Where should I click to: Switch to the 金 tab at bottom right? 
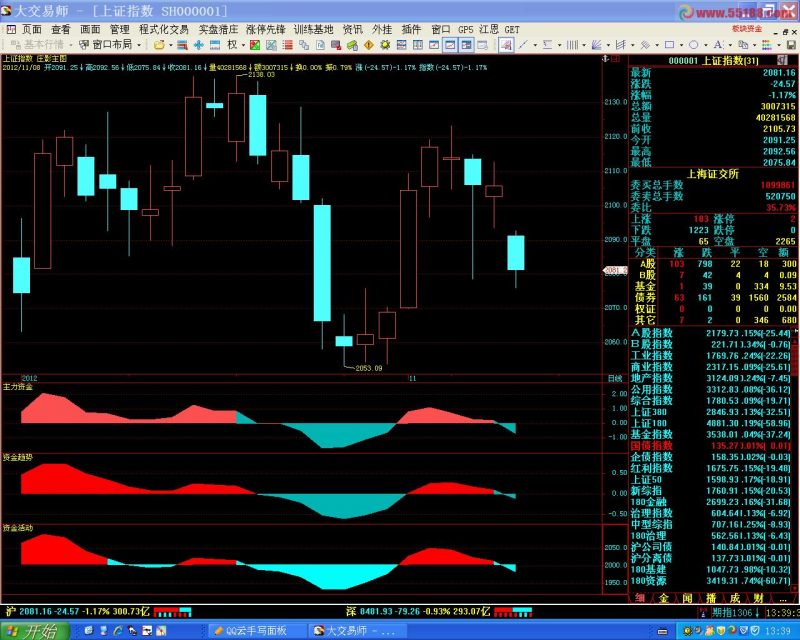coord(663,598)
